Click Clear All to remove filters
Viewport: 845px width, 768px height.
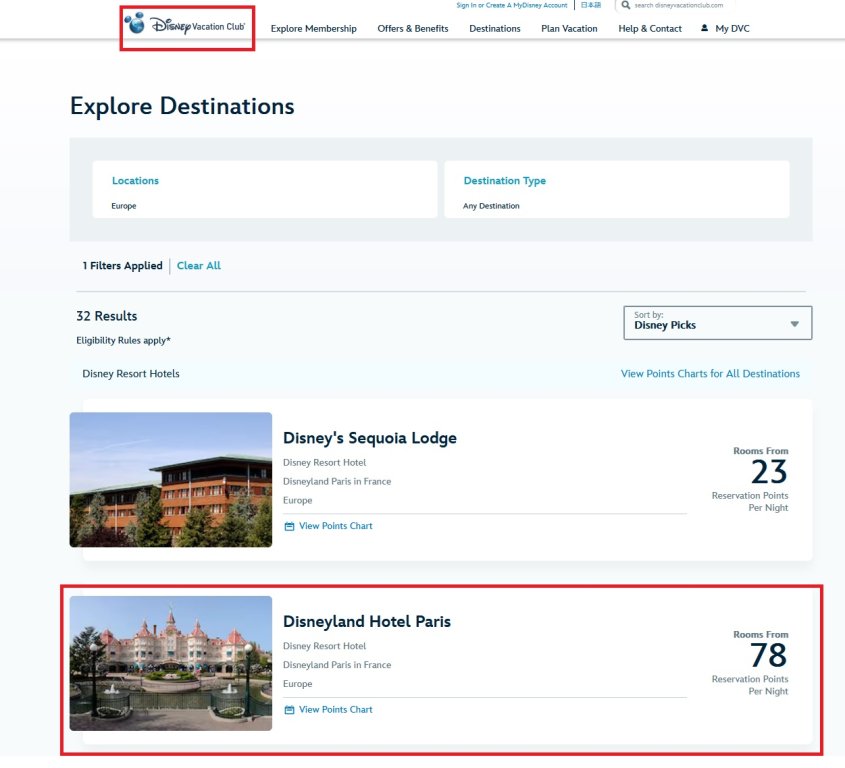pos(198,266)
